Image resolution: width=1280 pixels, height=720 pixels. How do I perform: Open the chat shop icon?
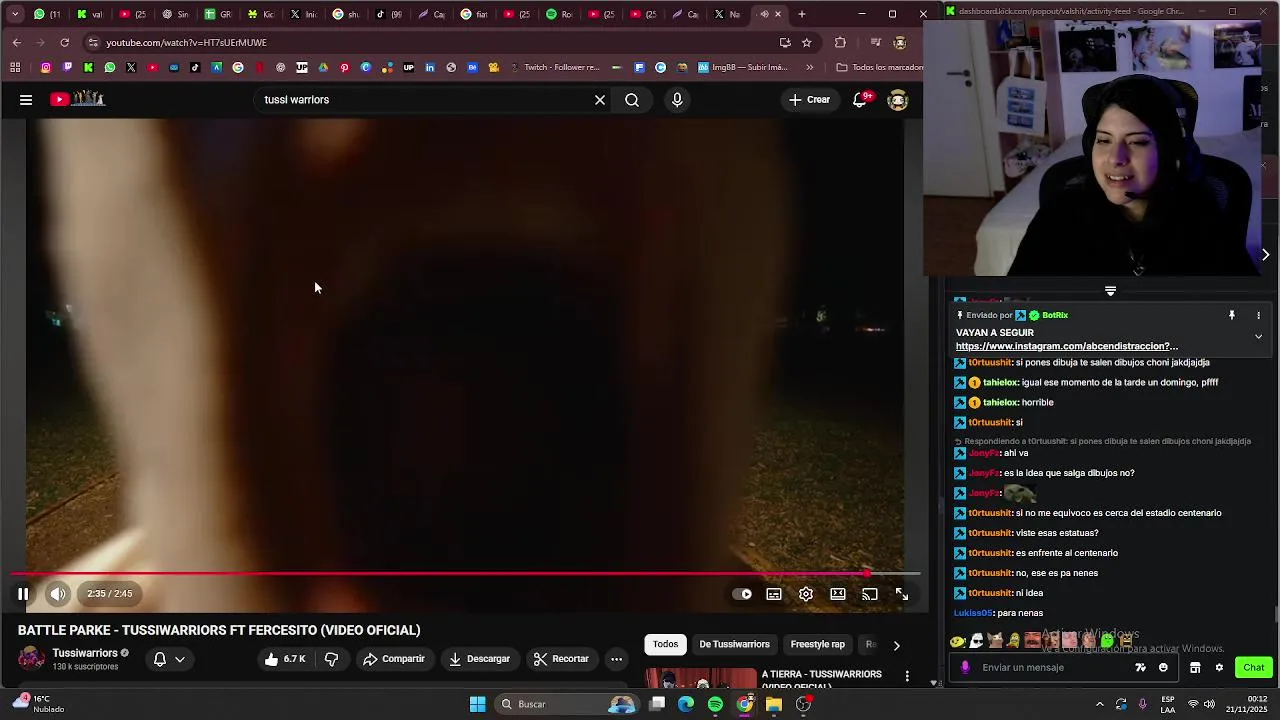1195,668
